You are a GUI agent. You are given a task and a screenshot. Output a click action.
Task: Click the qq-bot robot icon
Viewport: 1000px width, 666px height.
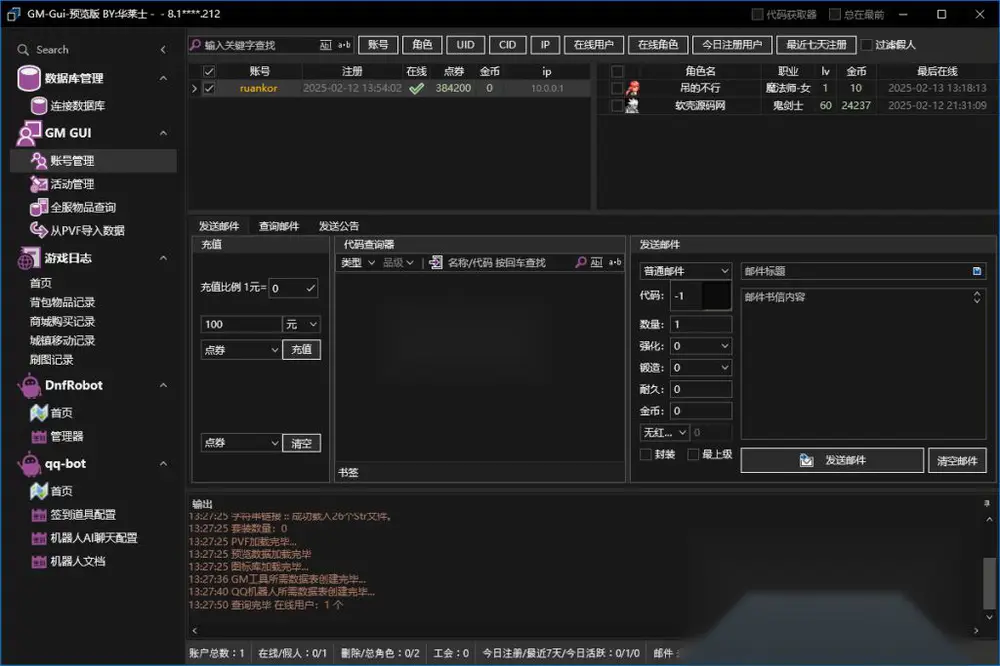[29, 464]
